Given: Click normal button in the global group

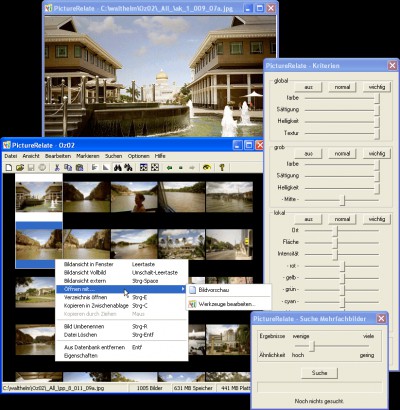Looking at the screenshot, I should click(x=342, y=87).
